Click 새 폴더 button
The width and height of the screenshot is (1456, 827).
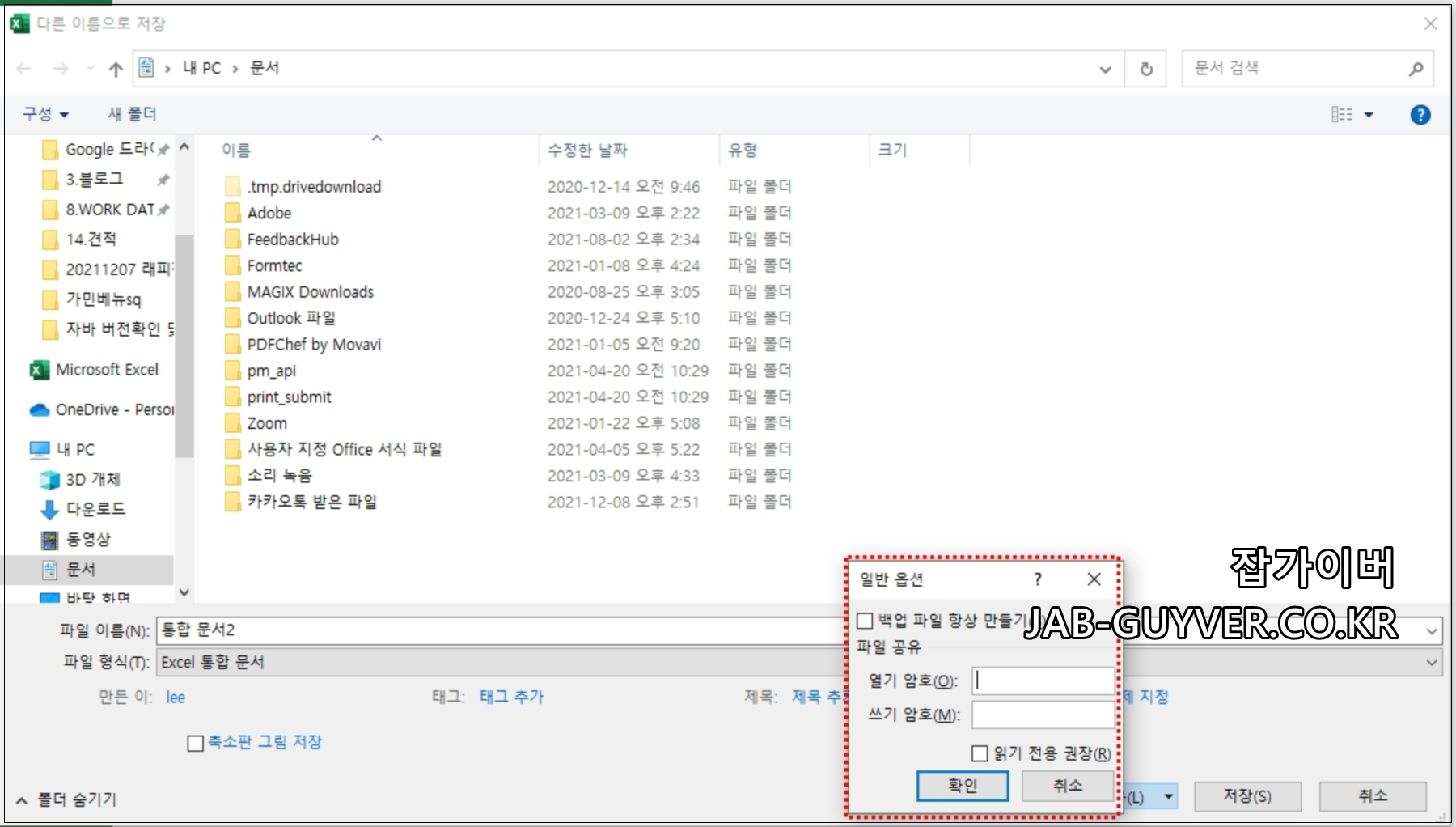[x=132, y=114]
